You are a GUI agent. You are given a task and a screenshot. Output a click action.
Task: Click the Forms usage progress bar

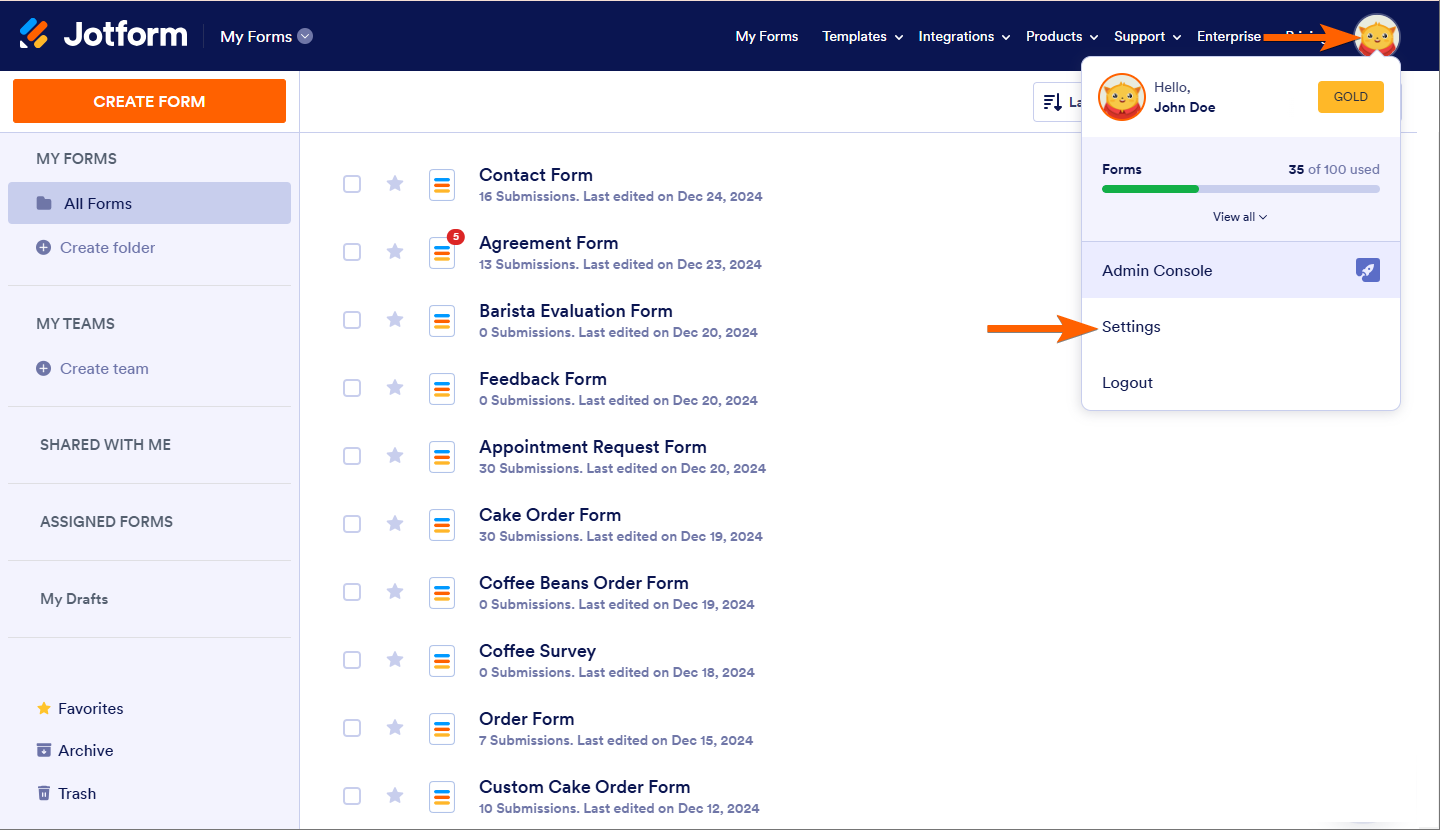click(x=1241, y=189)
